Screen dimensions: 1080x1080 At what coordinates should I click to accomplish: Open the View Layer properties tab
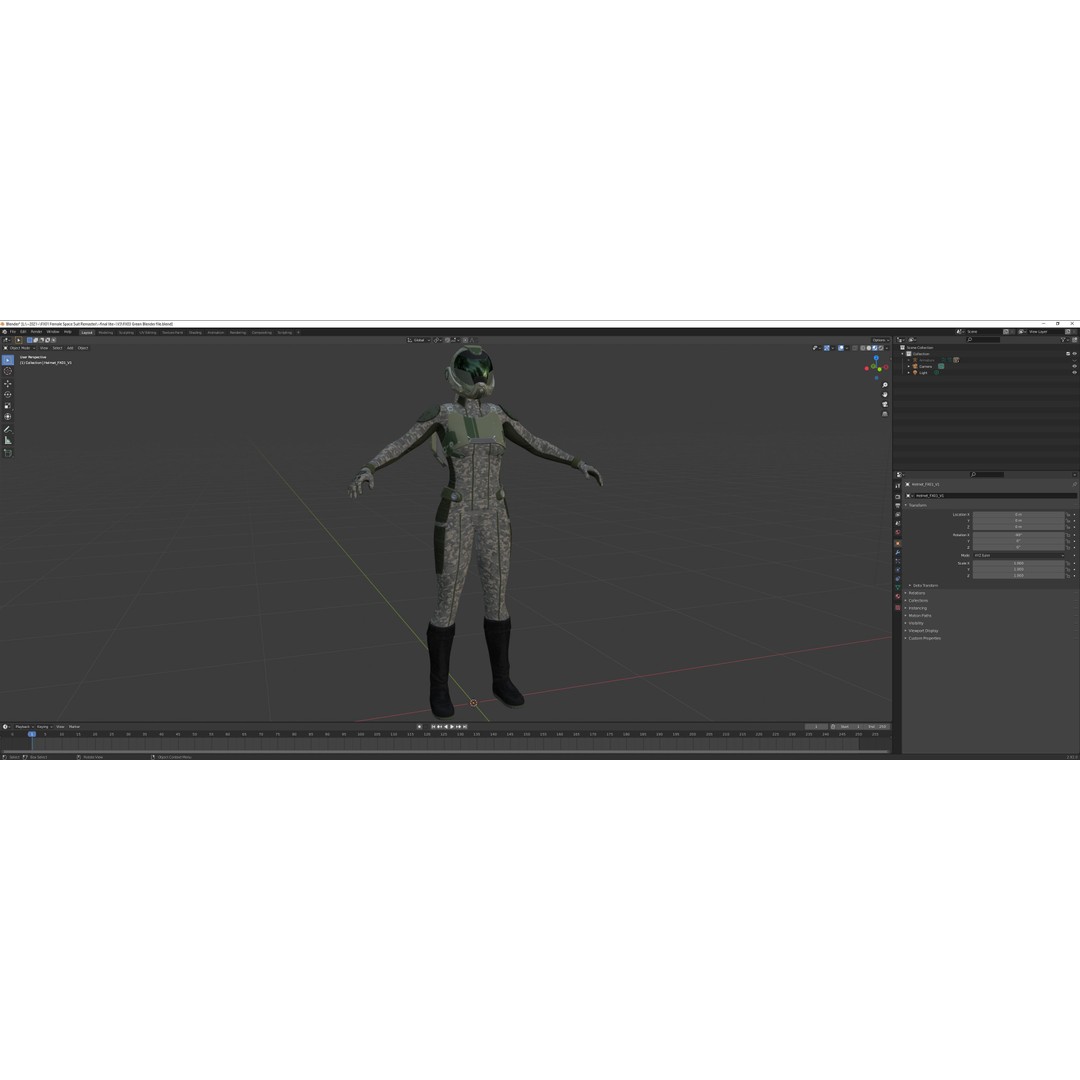pos(897,515)
